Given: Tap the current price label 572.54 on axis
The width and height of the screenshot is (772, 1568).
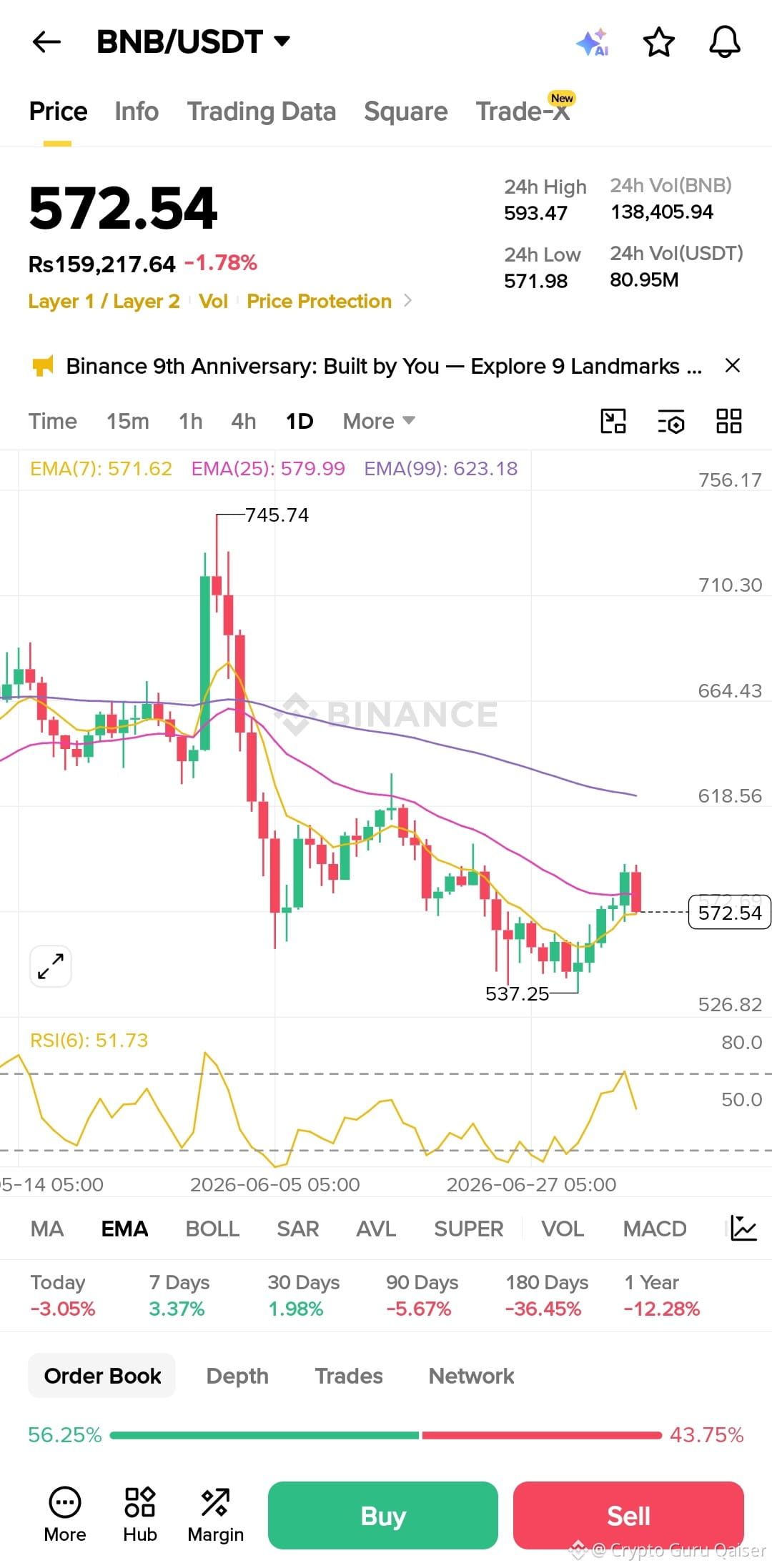Looking at the screenshot, I should [730, 912].
